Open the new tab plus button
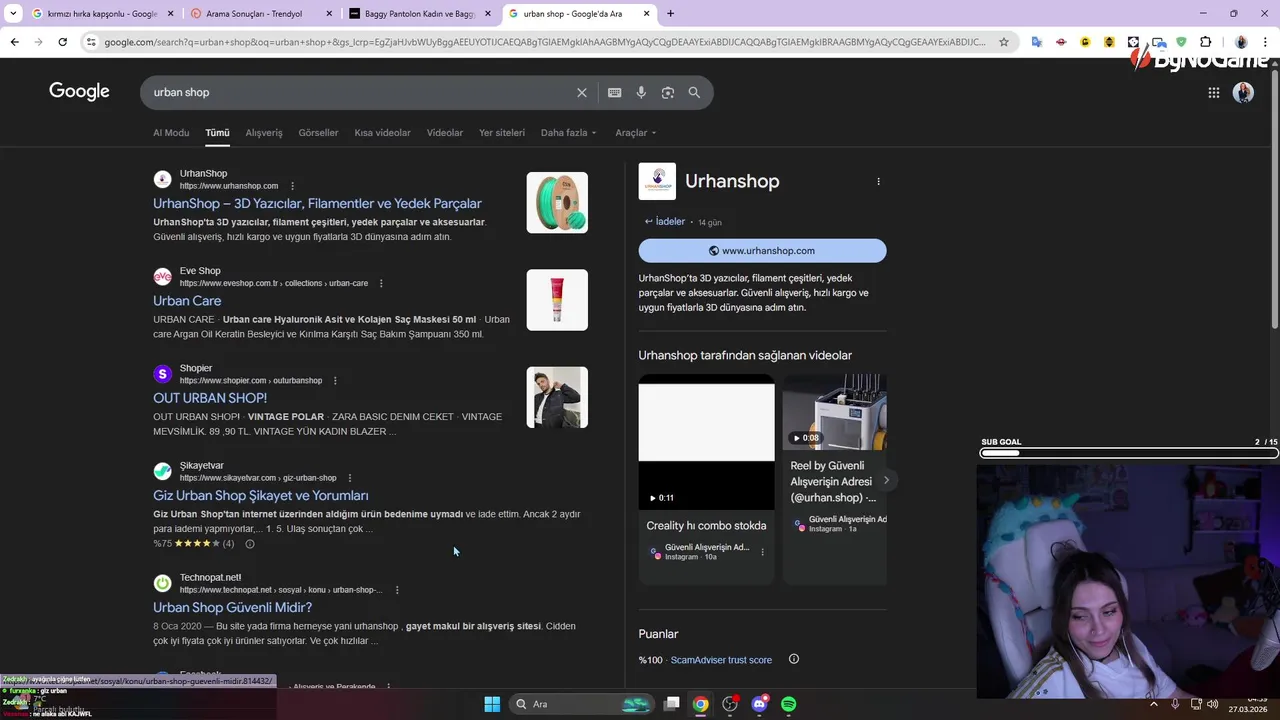This screenshot has width=1280, height=720. pos(670,14)
